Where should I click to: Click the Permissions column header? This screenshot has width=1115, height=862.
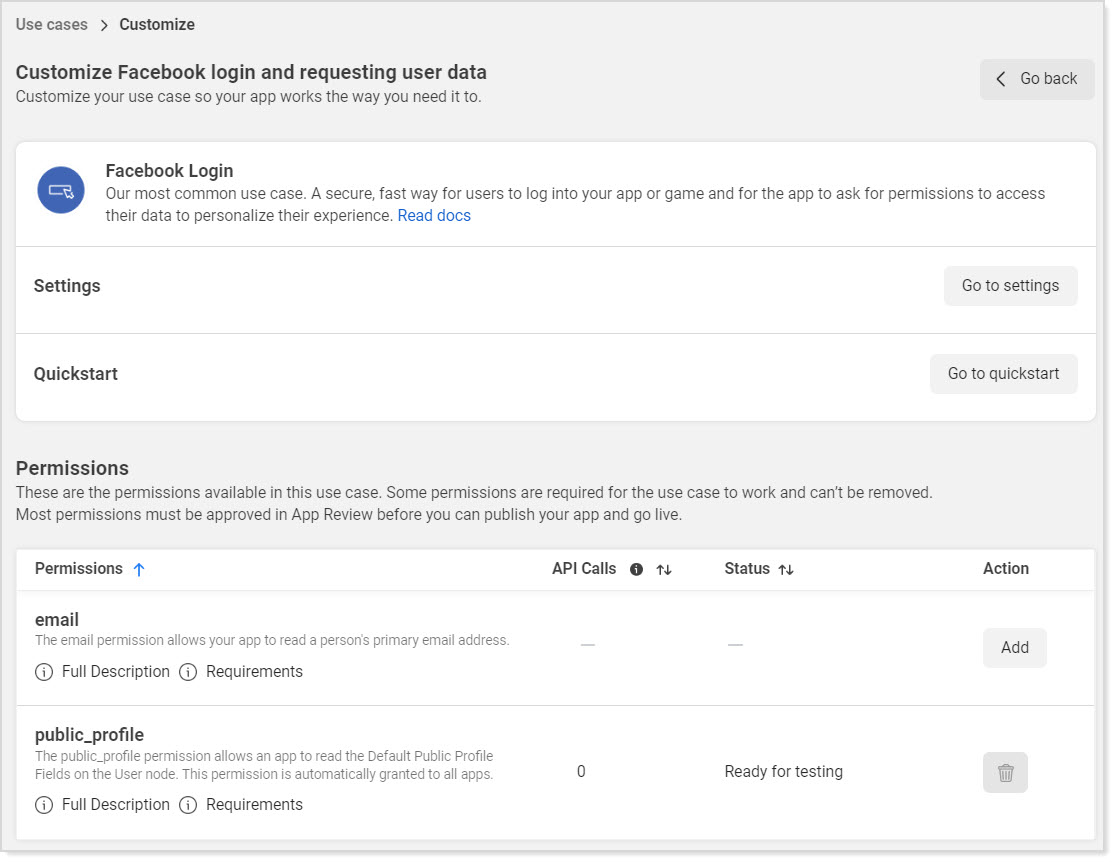(x=79, y=569)
